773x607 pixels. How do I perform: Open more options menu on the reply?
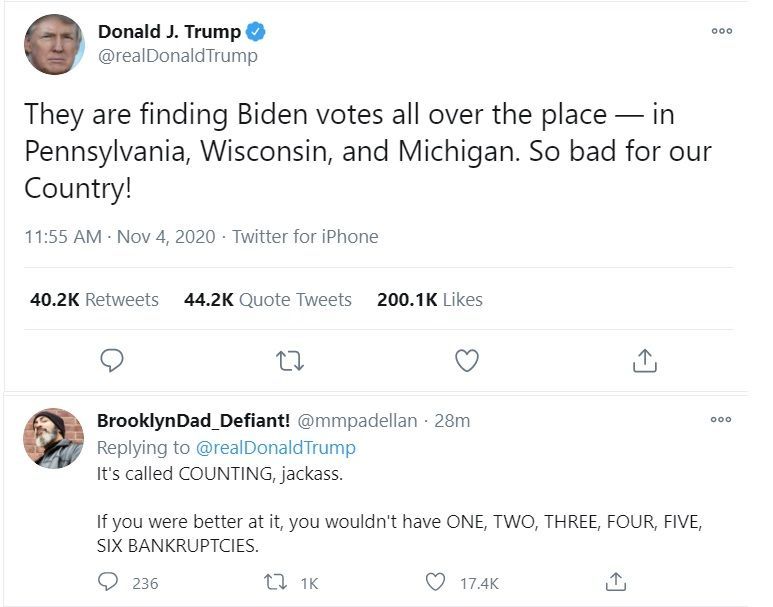point(721,420)
